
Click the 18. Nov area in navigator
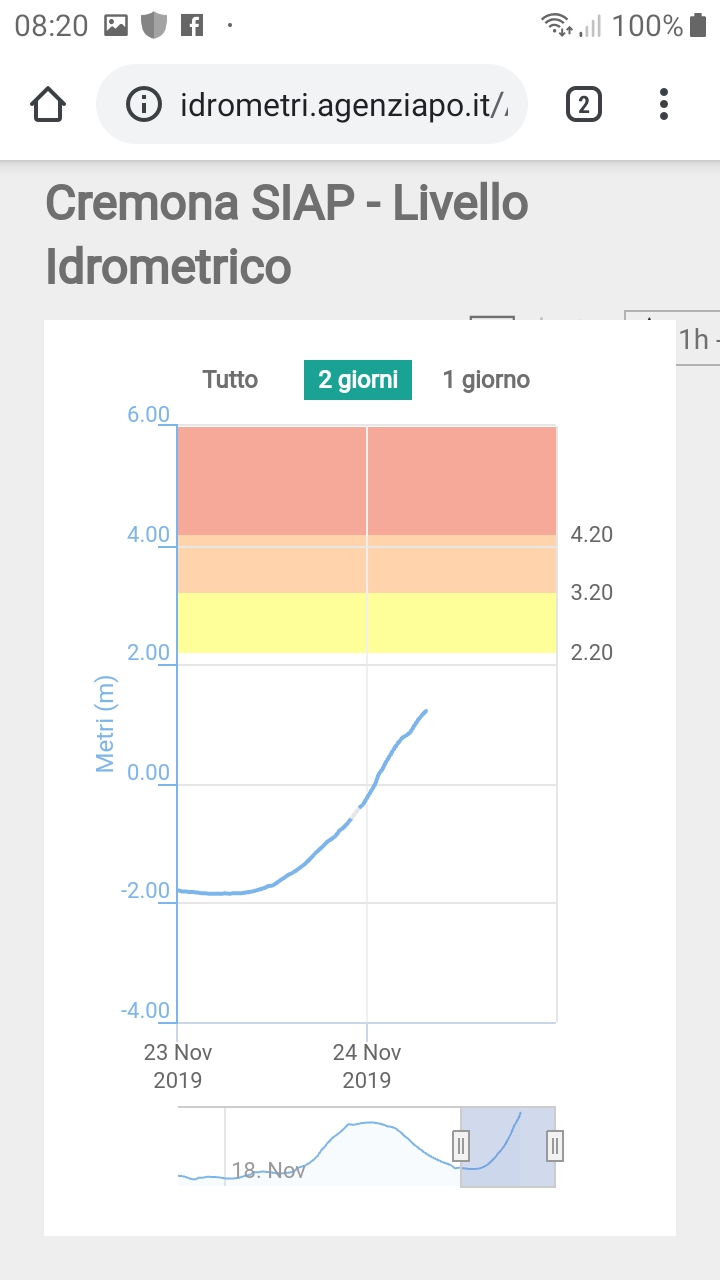tap(268, 1170)
